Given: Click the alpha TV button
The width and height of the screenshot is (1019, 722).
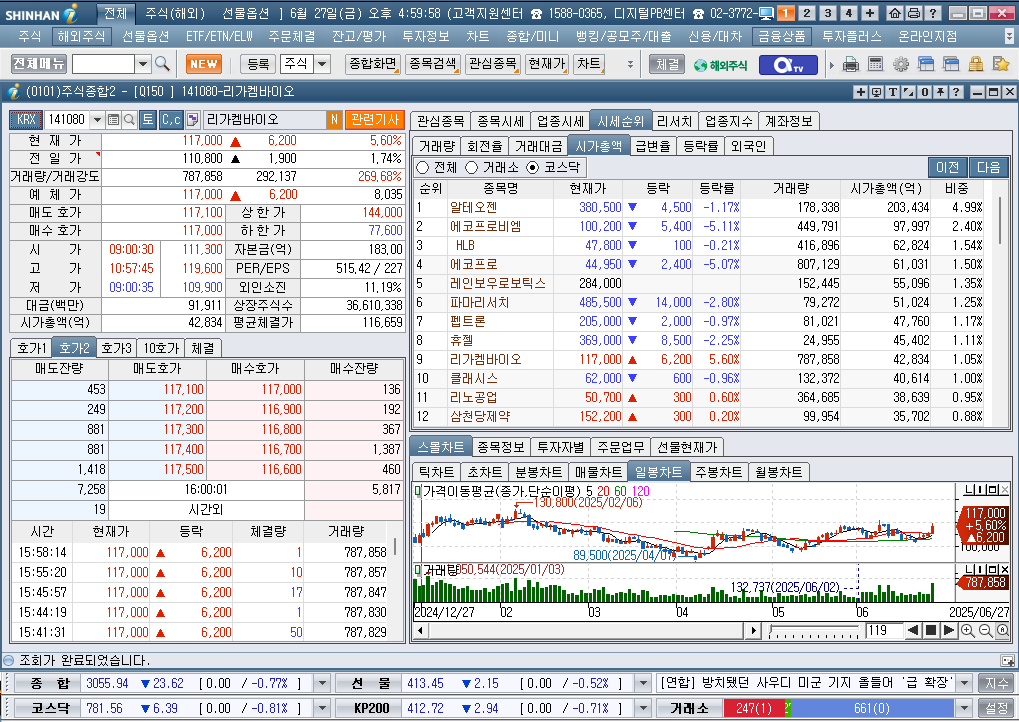Looking at the screenshot, I should point(788,64).
